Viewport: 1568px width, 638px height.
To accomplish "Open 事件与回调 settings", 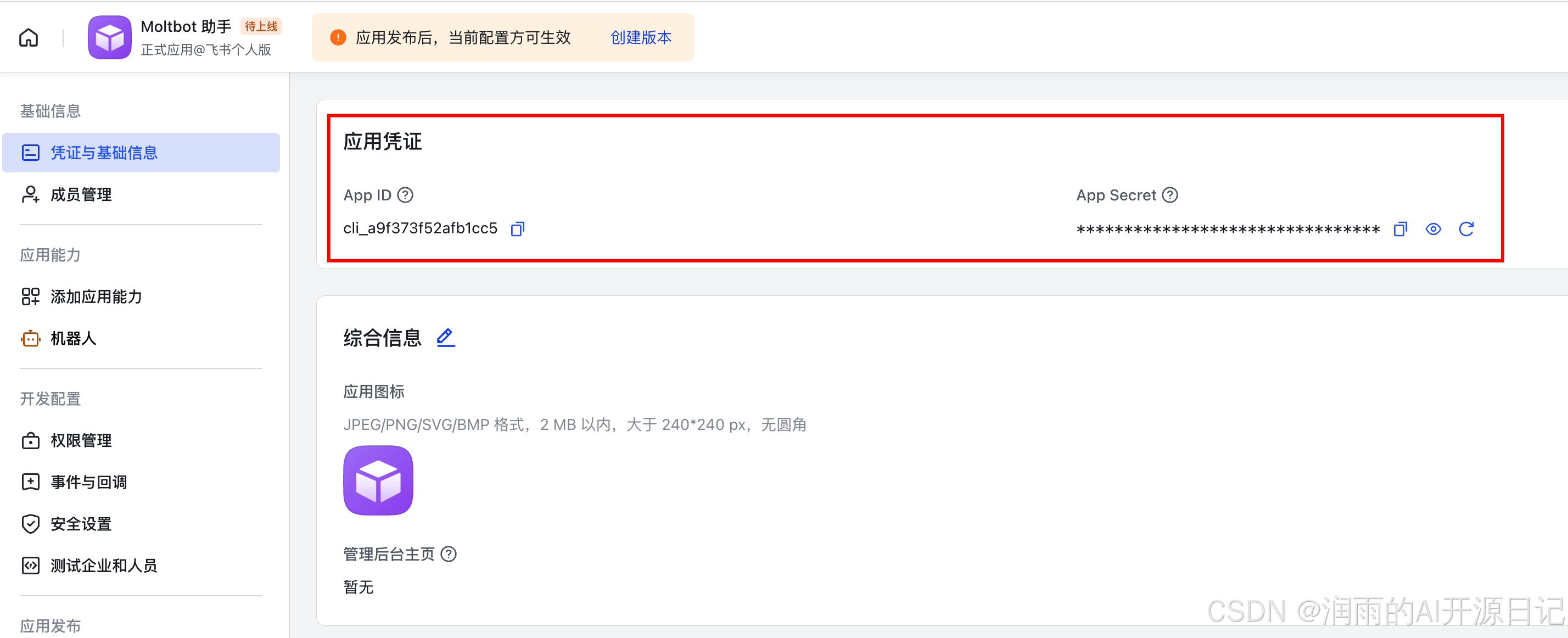I will pos(89,482).
